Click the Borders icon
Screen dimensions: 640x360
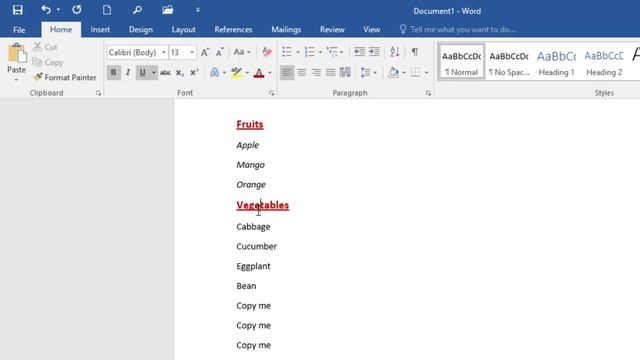pyautogui.click(x=416, y=73)
